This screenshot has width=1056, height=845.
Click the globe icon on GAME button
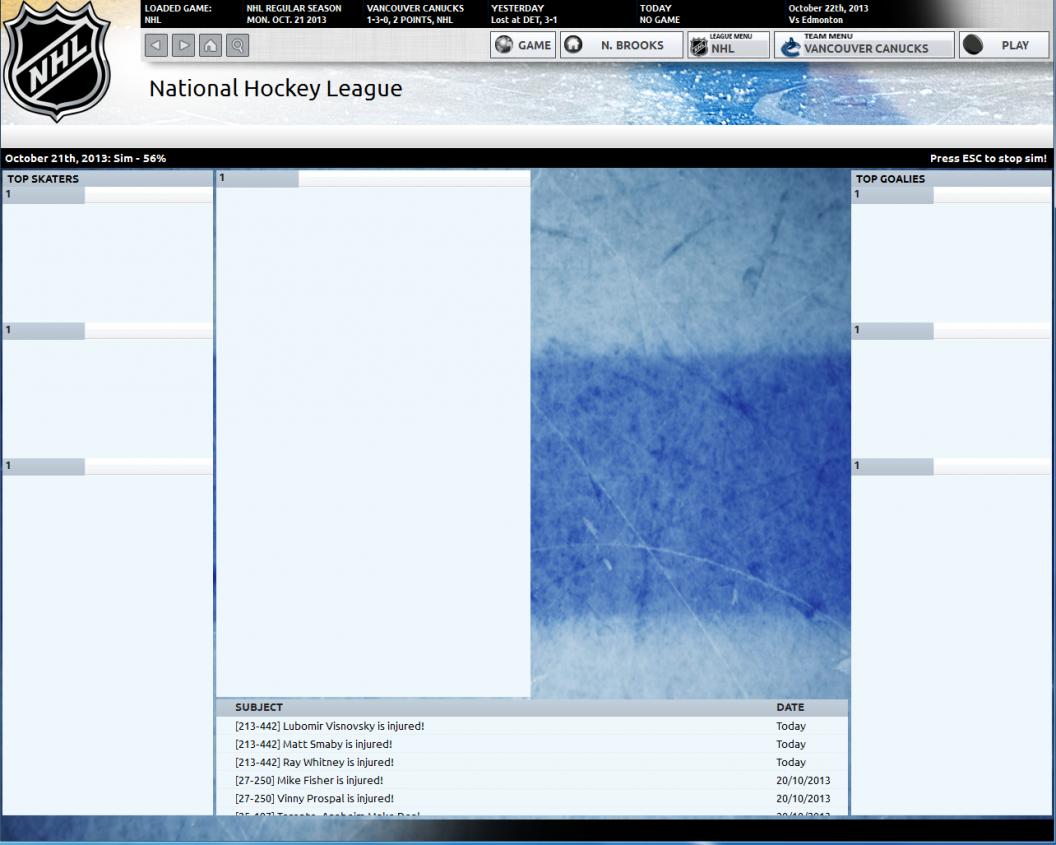[x=503, y=45]
